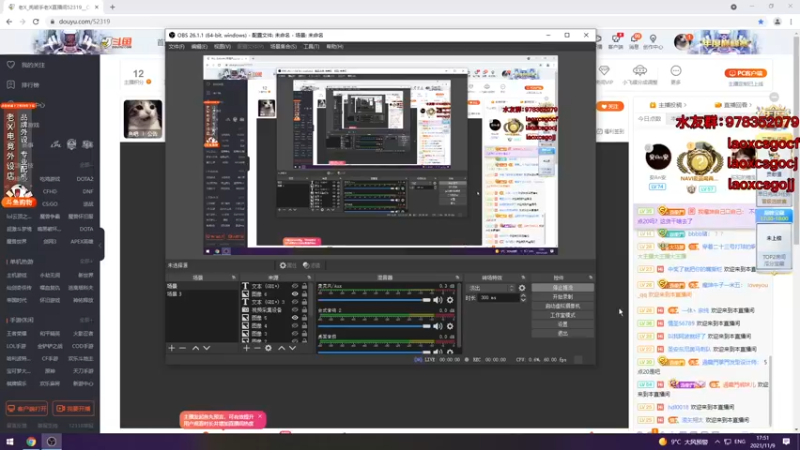Click the orange PC客户端 button
Screen dimensions: 800x450
(745, 73)
